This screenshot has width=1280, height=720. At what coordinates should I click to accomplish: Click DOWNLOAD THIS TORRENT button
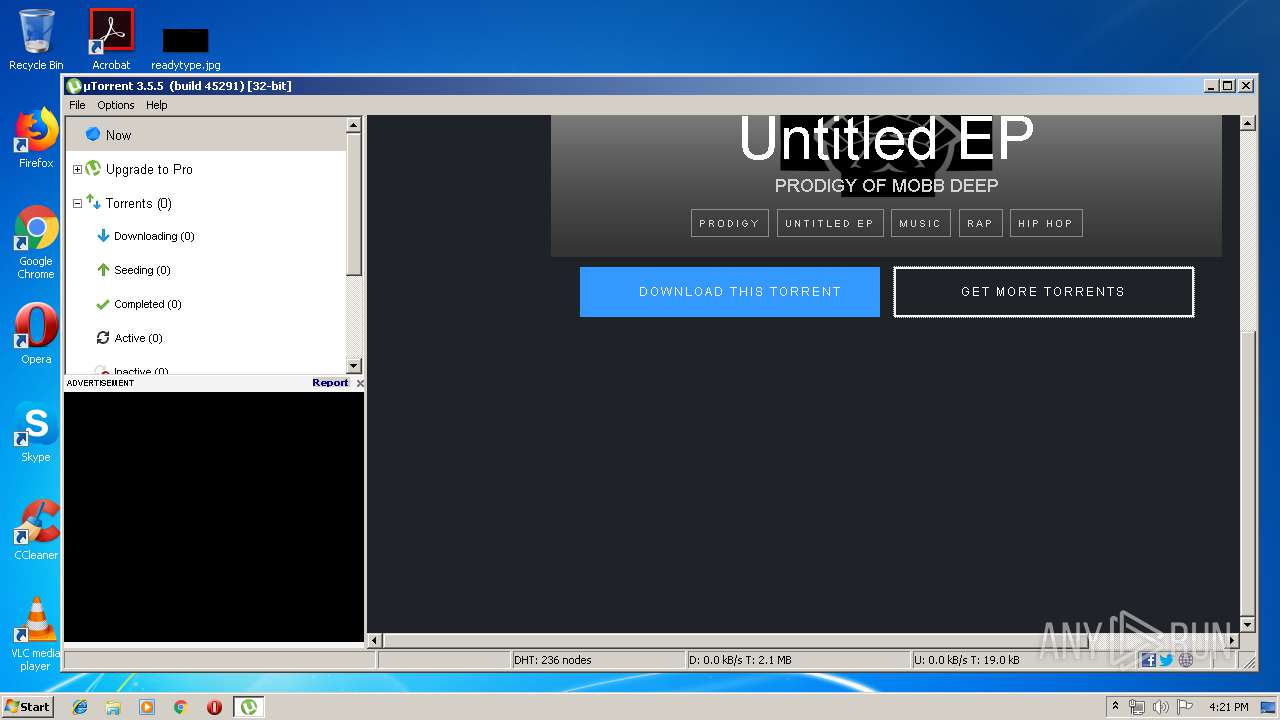730,292
